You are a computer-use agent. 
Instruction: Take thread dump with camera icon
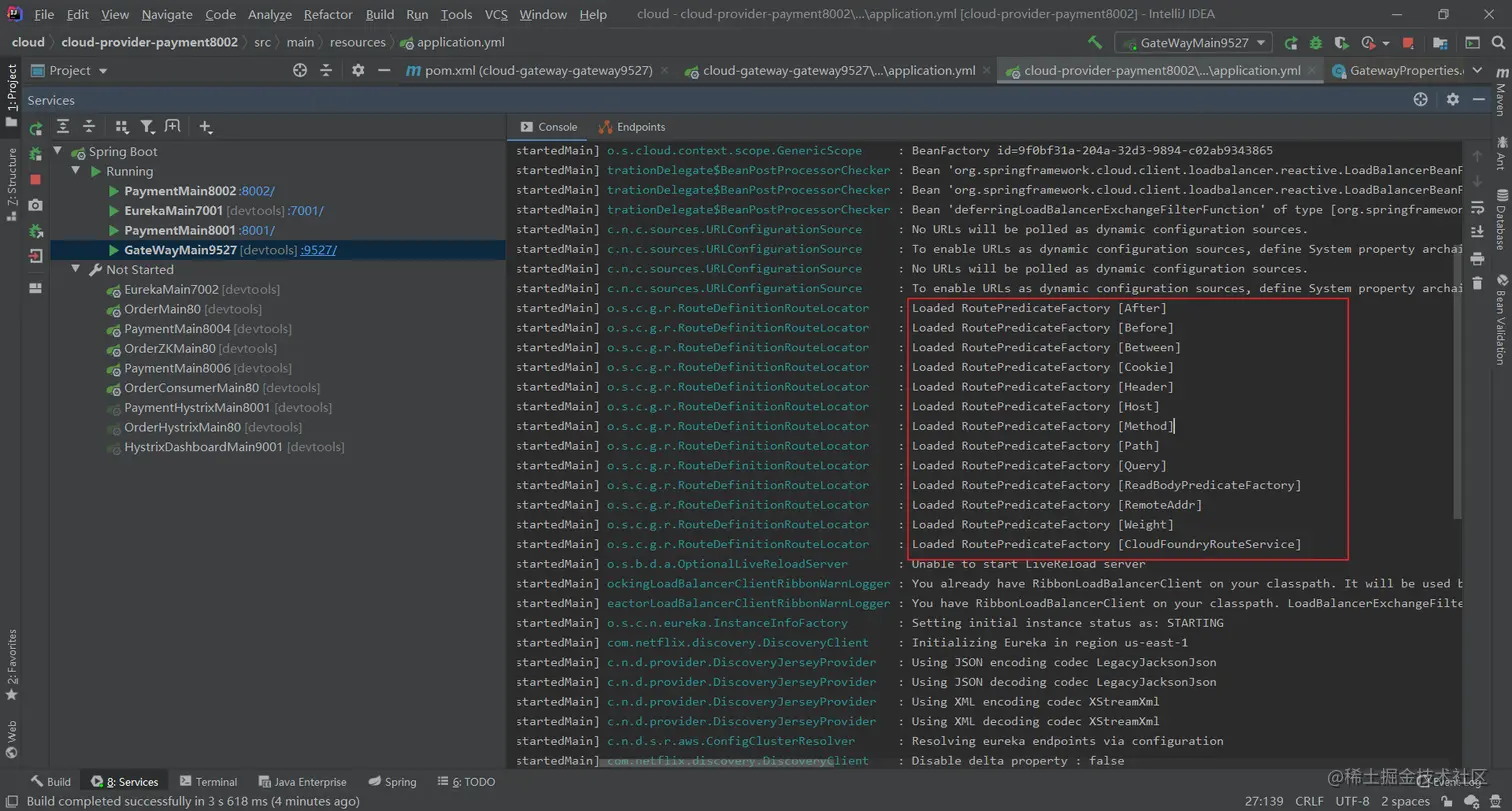tap(36, 205)
